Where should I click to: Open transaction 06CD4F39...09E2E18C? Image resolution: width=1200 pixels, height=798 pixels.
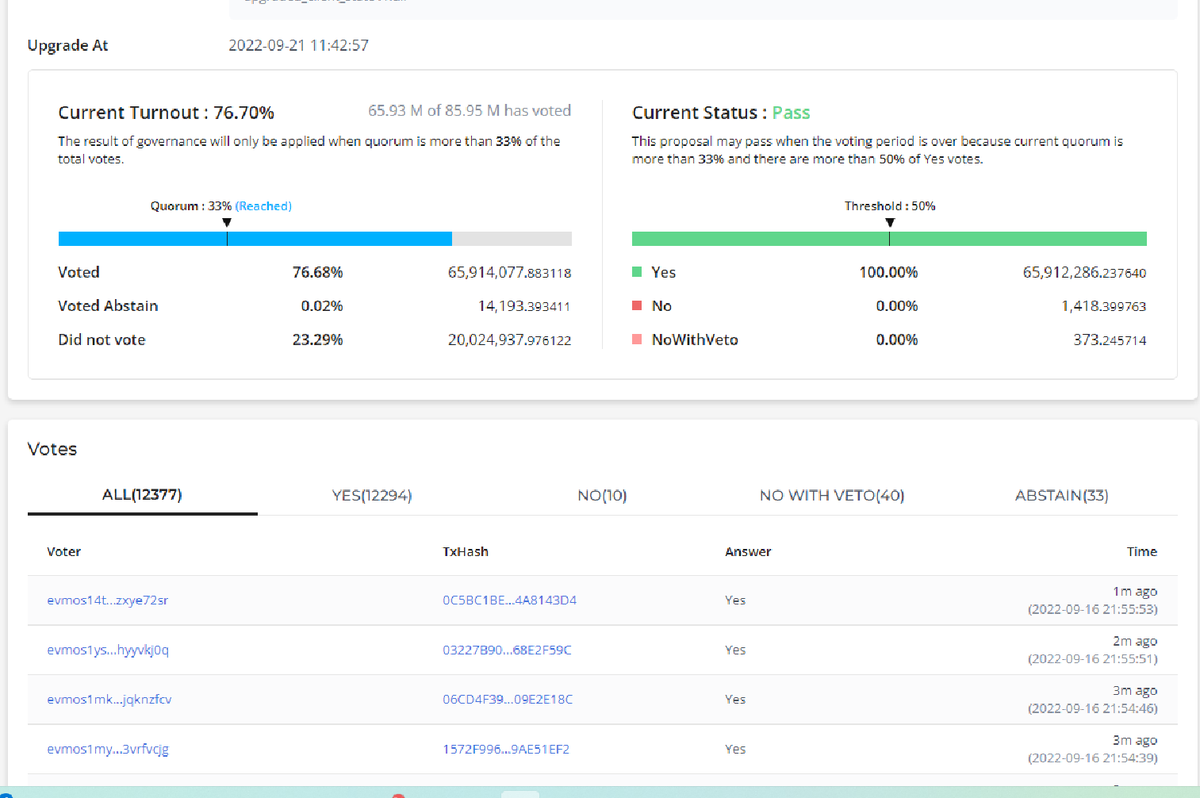tap(508, 699)
